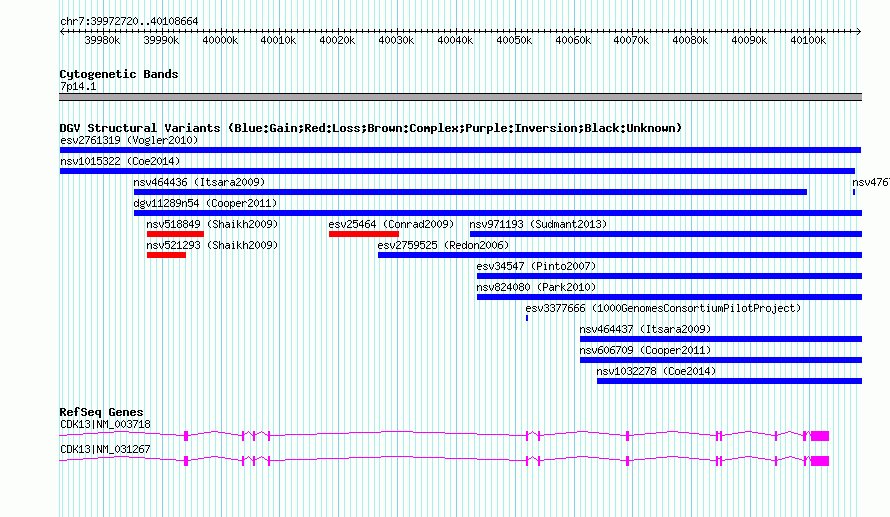Open esv2759525 (Redon2006) variant label
This screenshot has height=517, width=890.
click(x=443, y=245)
